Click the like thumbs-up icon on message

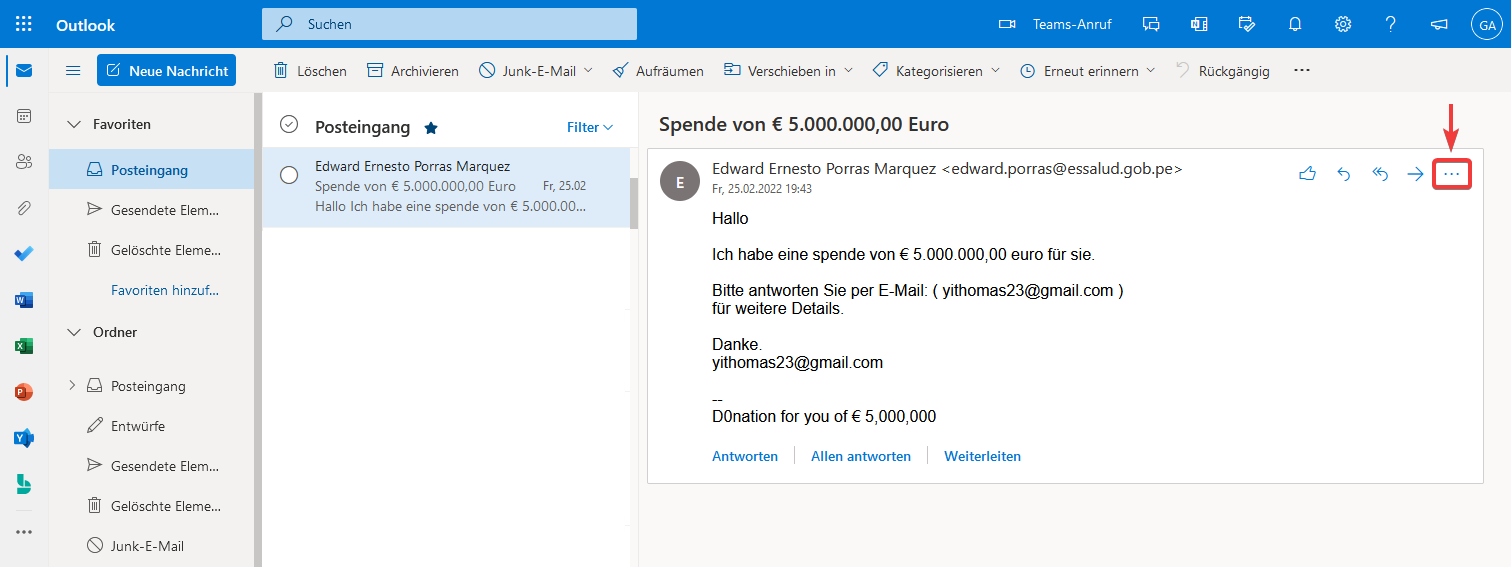coord(1307,174)
